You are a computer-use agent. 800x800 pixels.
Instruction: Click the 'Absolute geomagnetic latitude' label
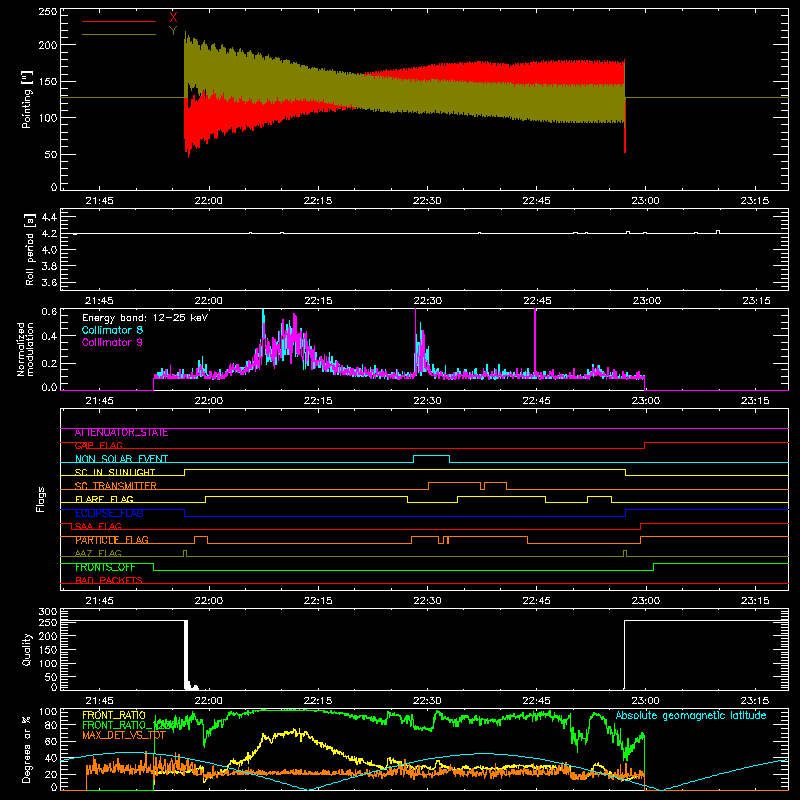691,715
